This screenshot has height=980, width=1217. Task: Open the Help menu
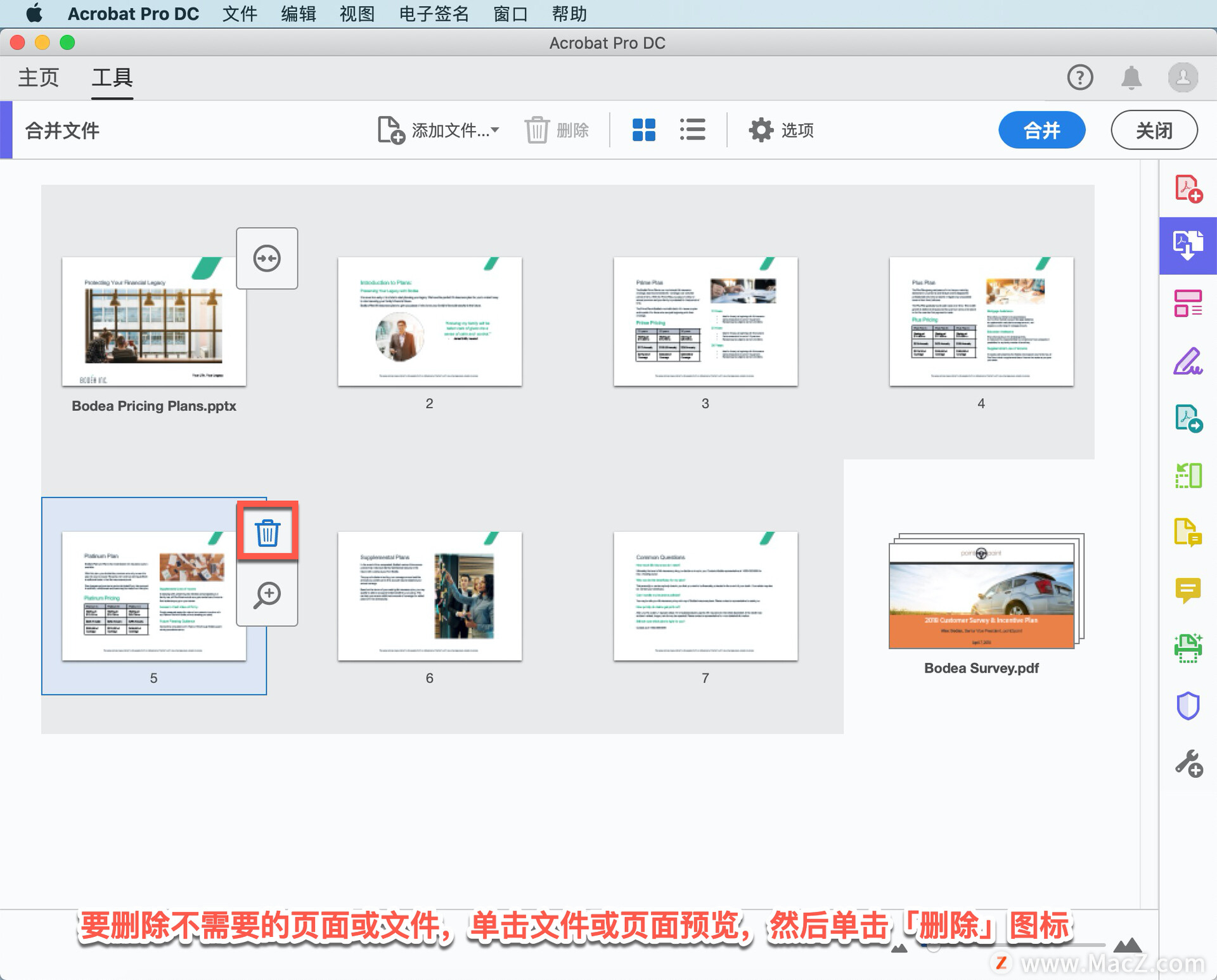(569, 13)
